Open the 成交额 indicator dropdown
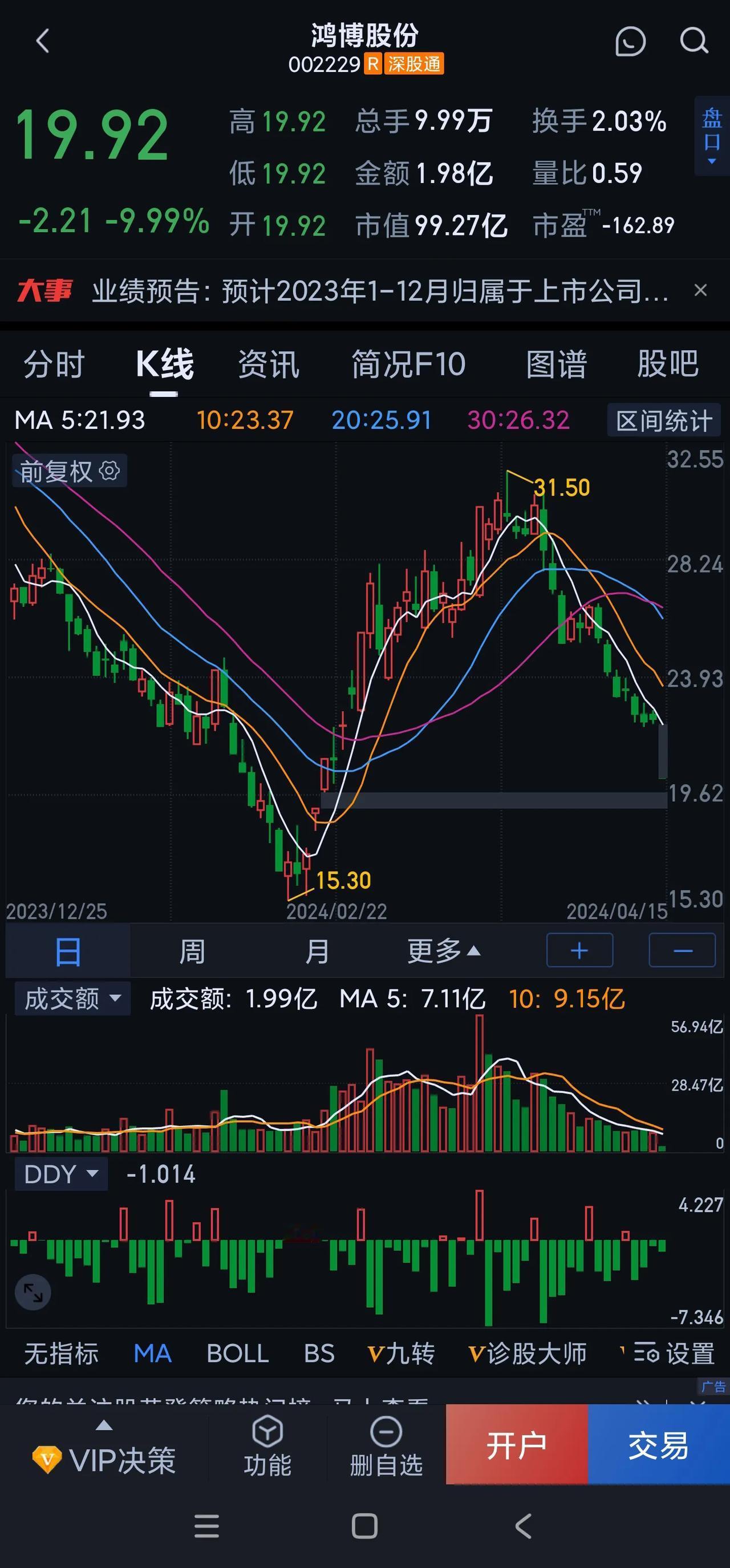 pyautogui.click(x=72, y=999)
